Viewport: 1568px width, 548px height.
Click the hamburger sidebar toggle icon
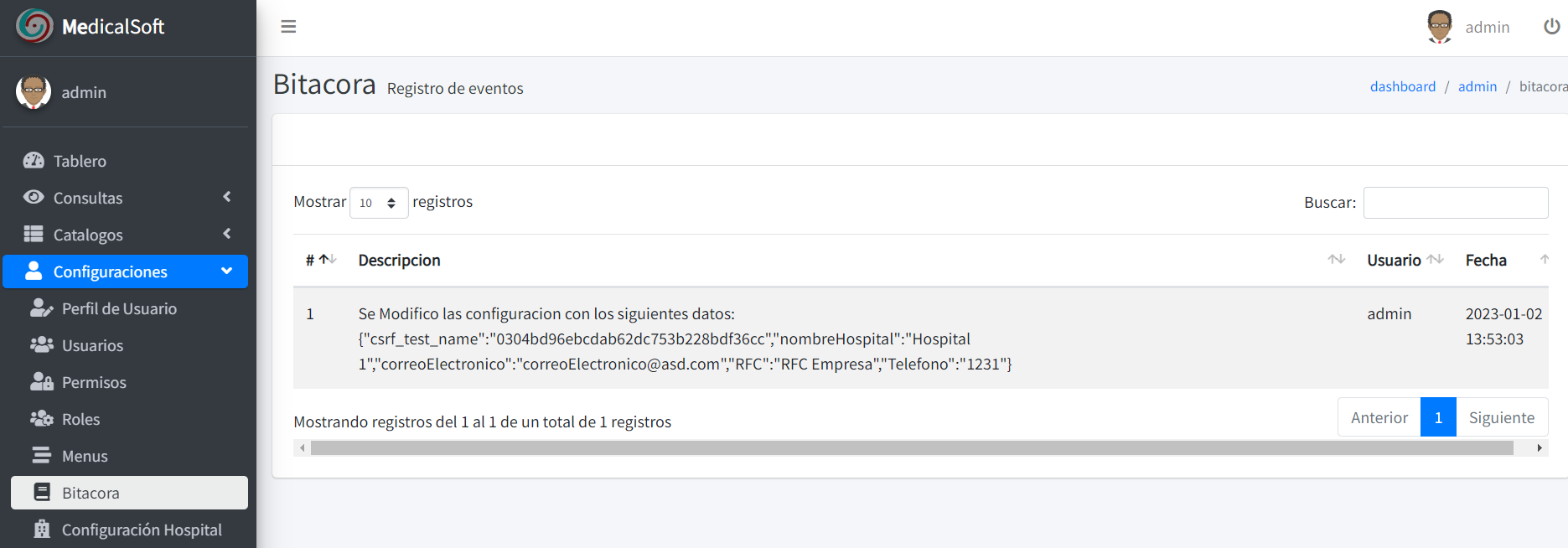(x=288, y=27)
